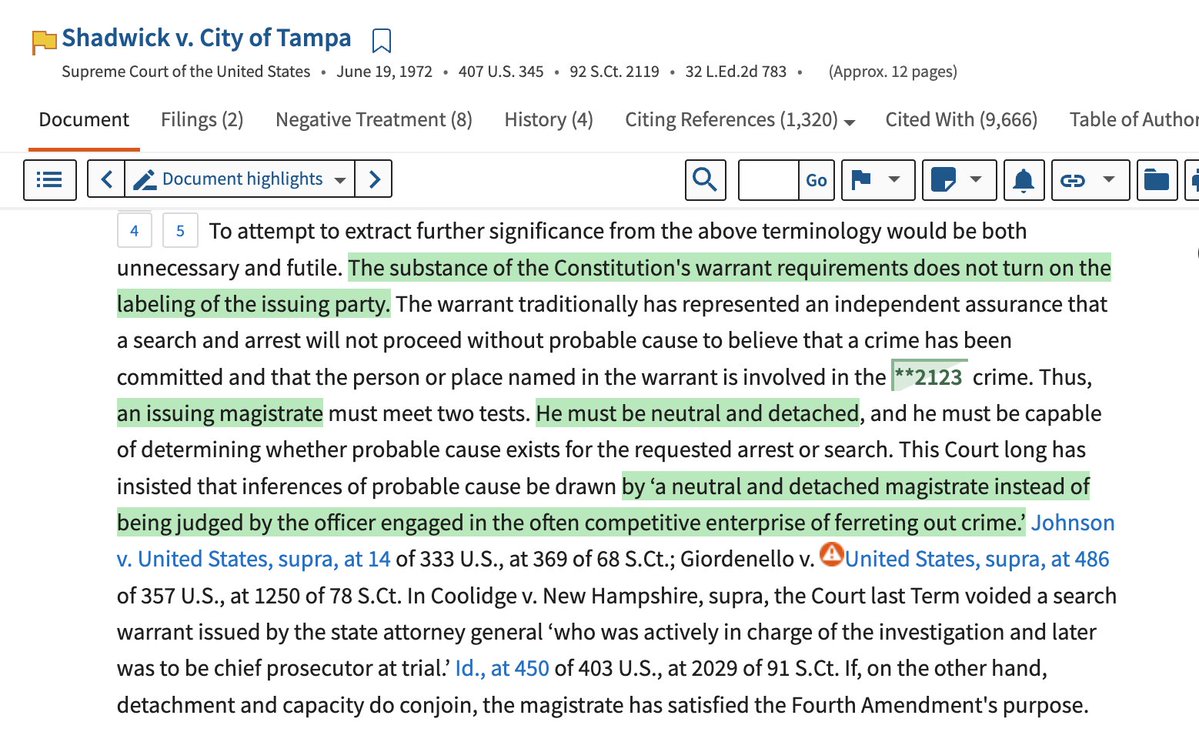1199x742 pixels.
Task: Select the Document tab
Action: tap(84, 120)
